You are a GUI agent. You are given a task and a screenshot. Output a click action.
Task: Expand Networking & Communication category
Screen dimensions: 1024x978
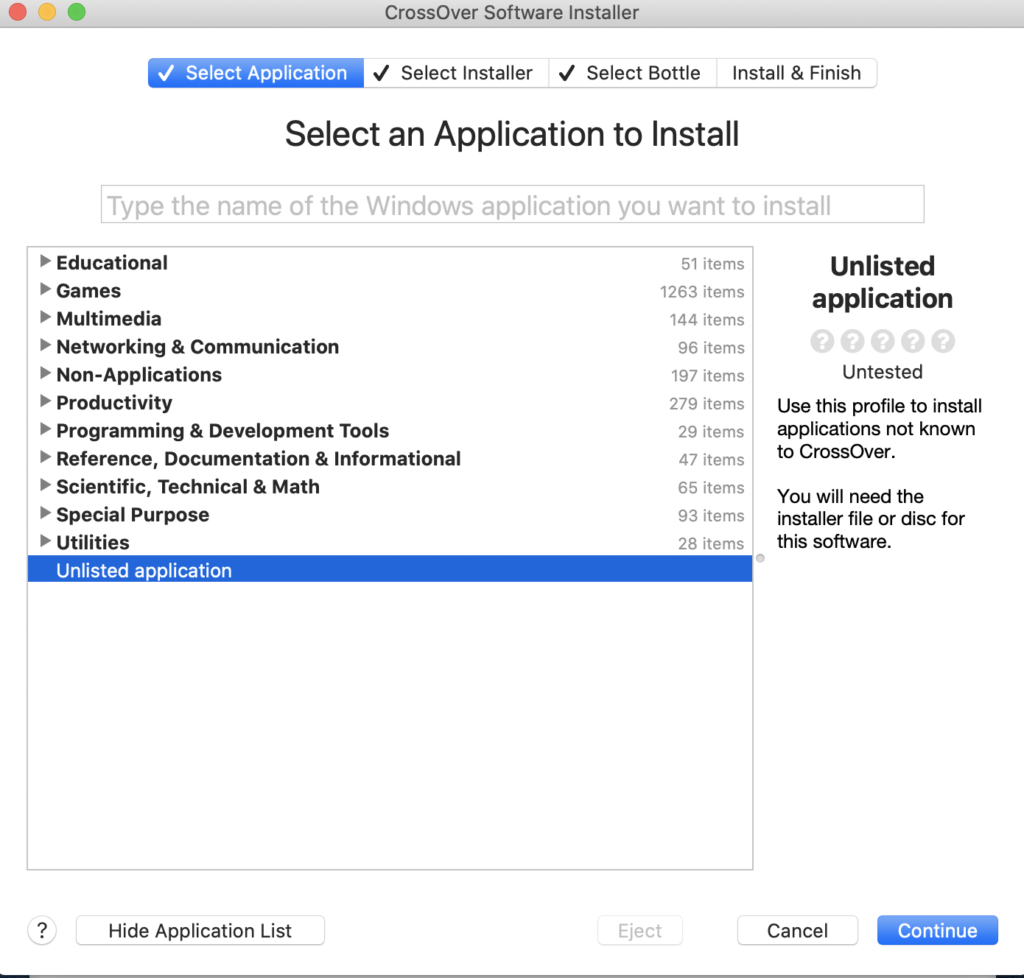44,346
